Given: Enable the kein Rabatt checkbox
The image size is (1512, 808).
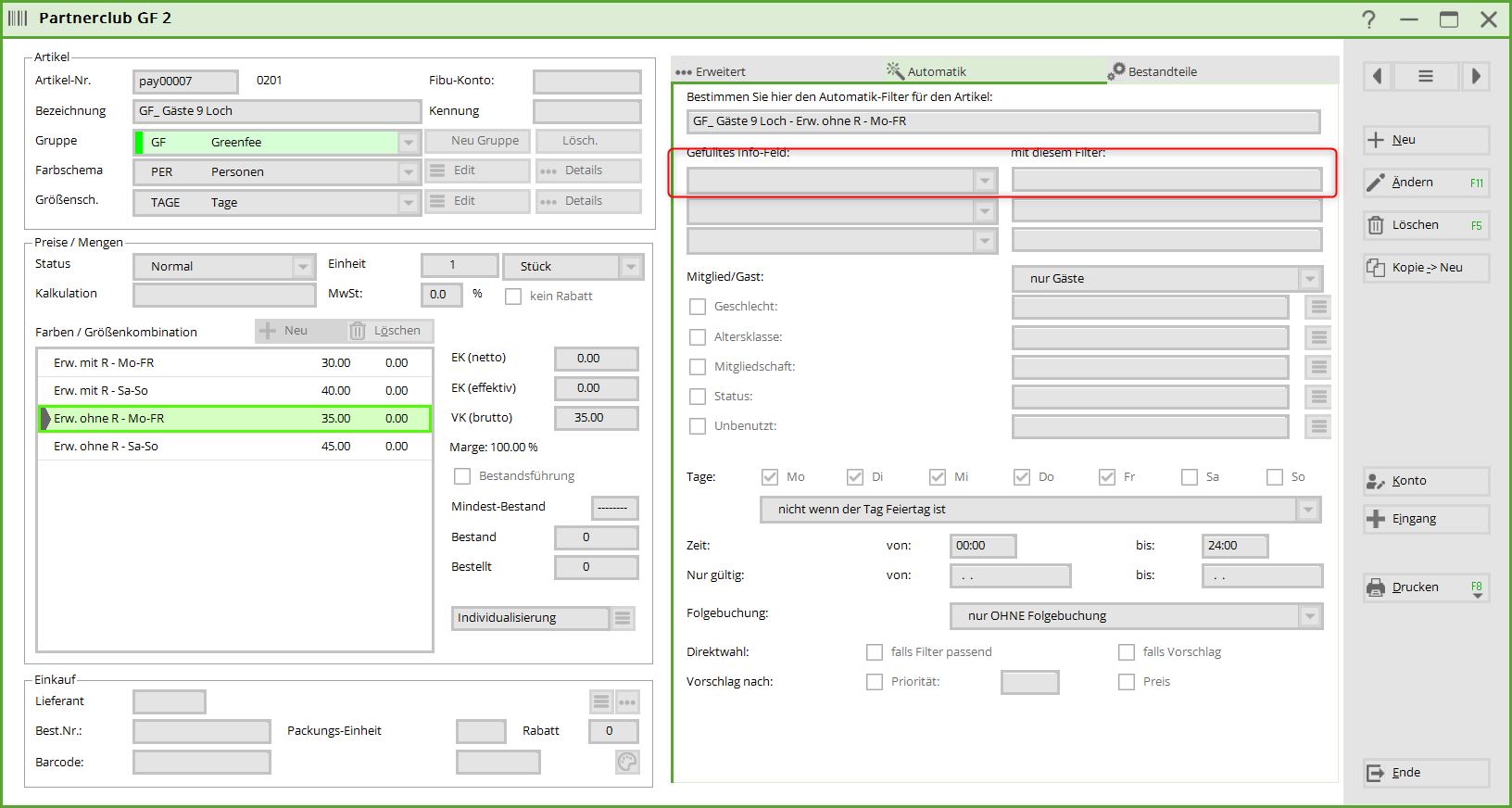Looking at the screenshot, I should click(513, 297).
